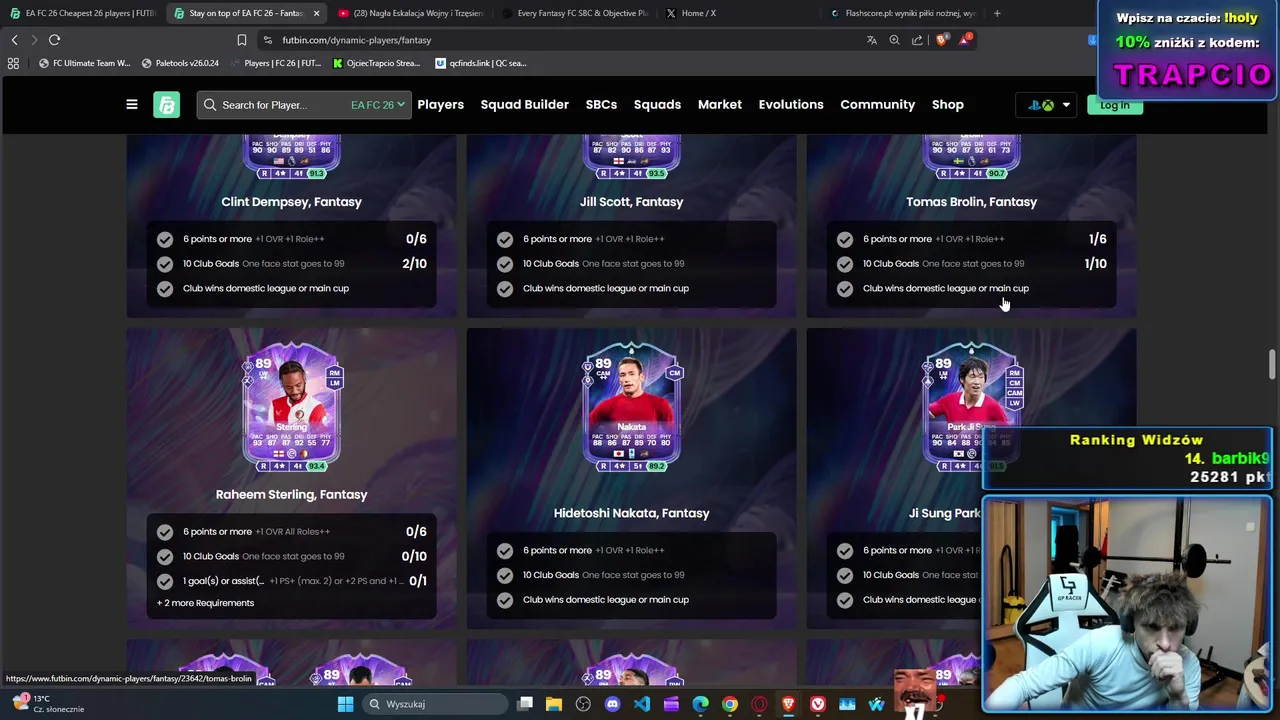Image resolution: width=1280 pixels, height=720 pixels.
Task: Click the taskbar Wyszukaj search box
Action: (x=435, y=704)
